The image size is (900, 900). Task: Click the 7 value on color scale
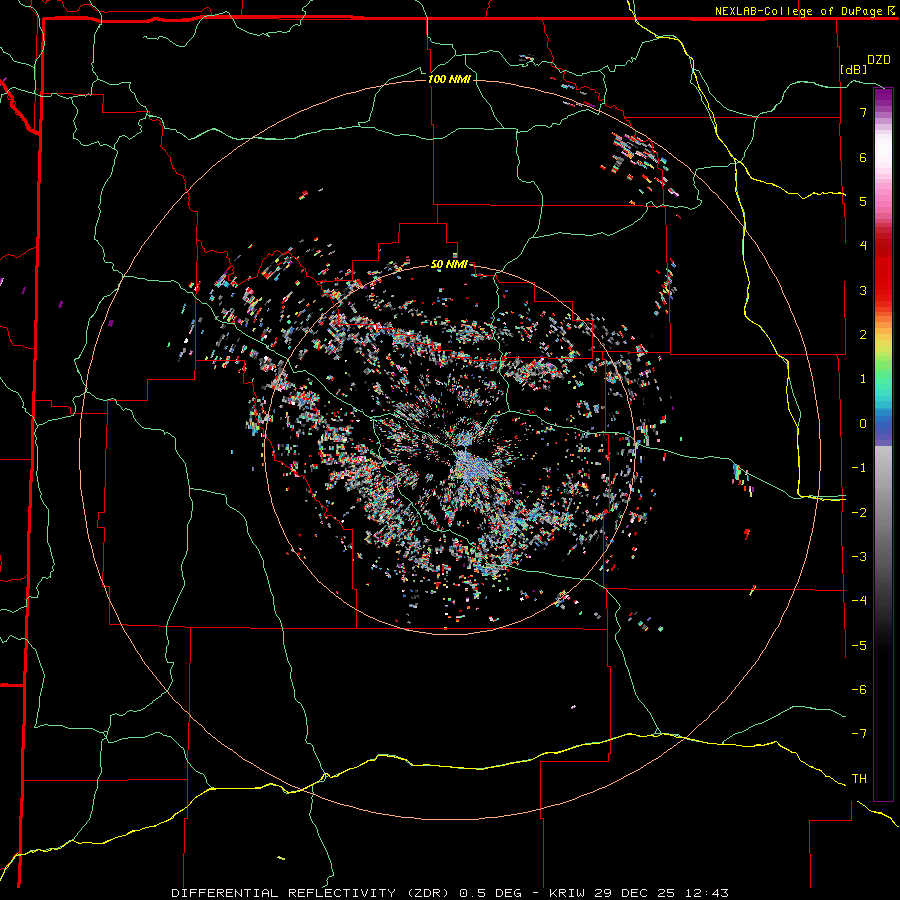point(863,112)
